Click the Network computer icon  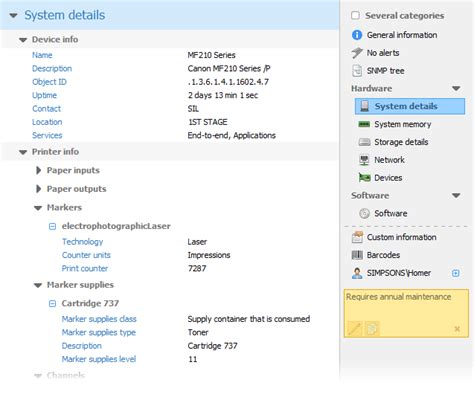364,160
